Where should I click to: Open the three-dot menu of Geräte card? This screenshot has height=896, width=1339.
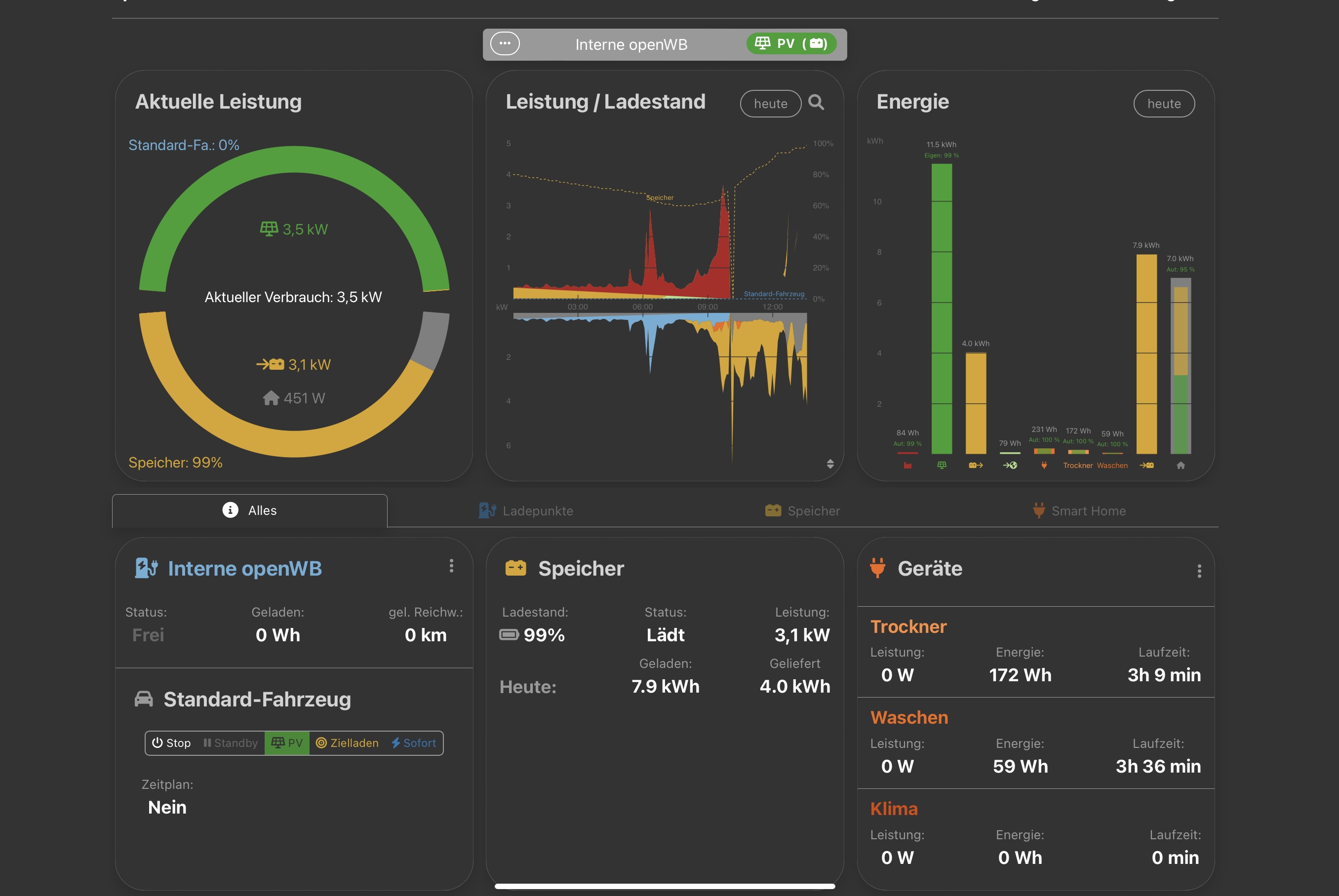point(1199,571)
